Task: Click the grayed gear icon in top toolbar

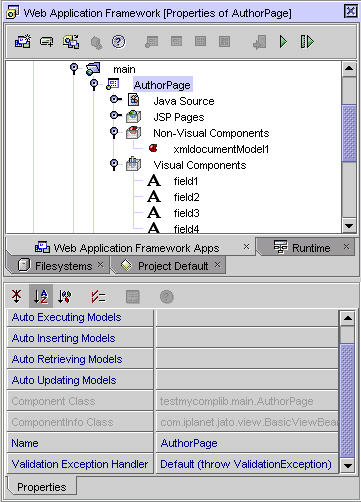Action: pos(96,42)
